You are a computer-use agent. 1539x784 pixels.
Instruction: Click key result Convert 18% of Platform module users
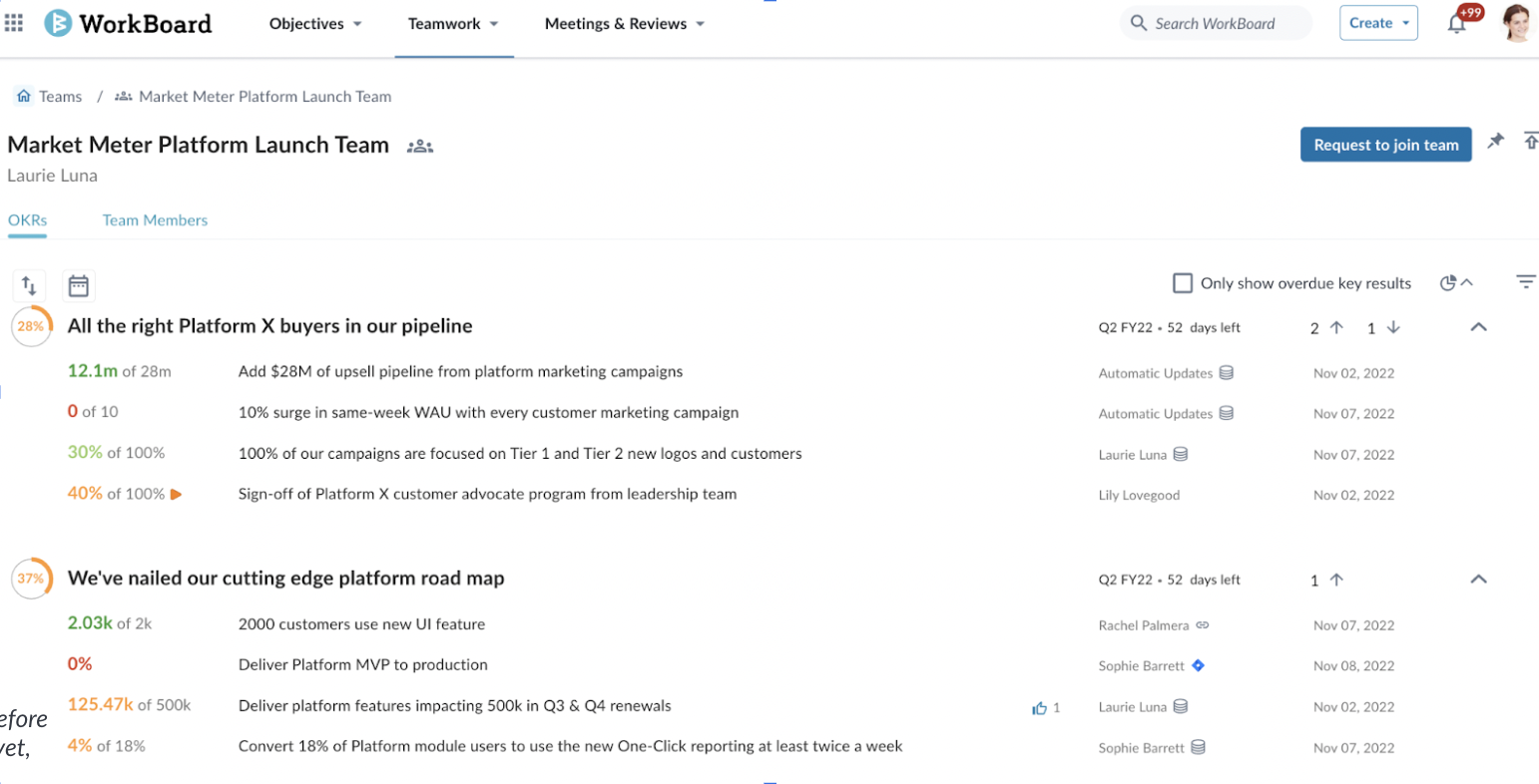click(571, 746)
